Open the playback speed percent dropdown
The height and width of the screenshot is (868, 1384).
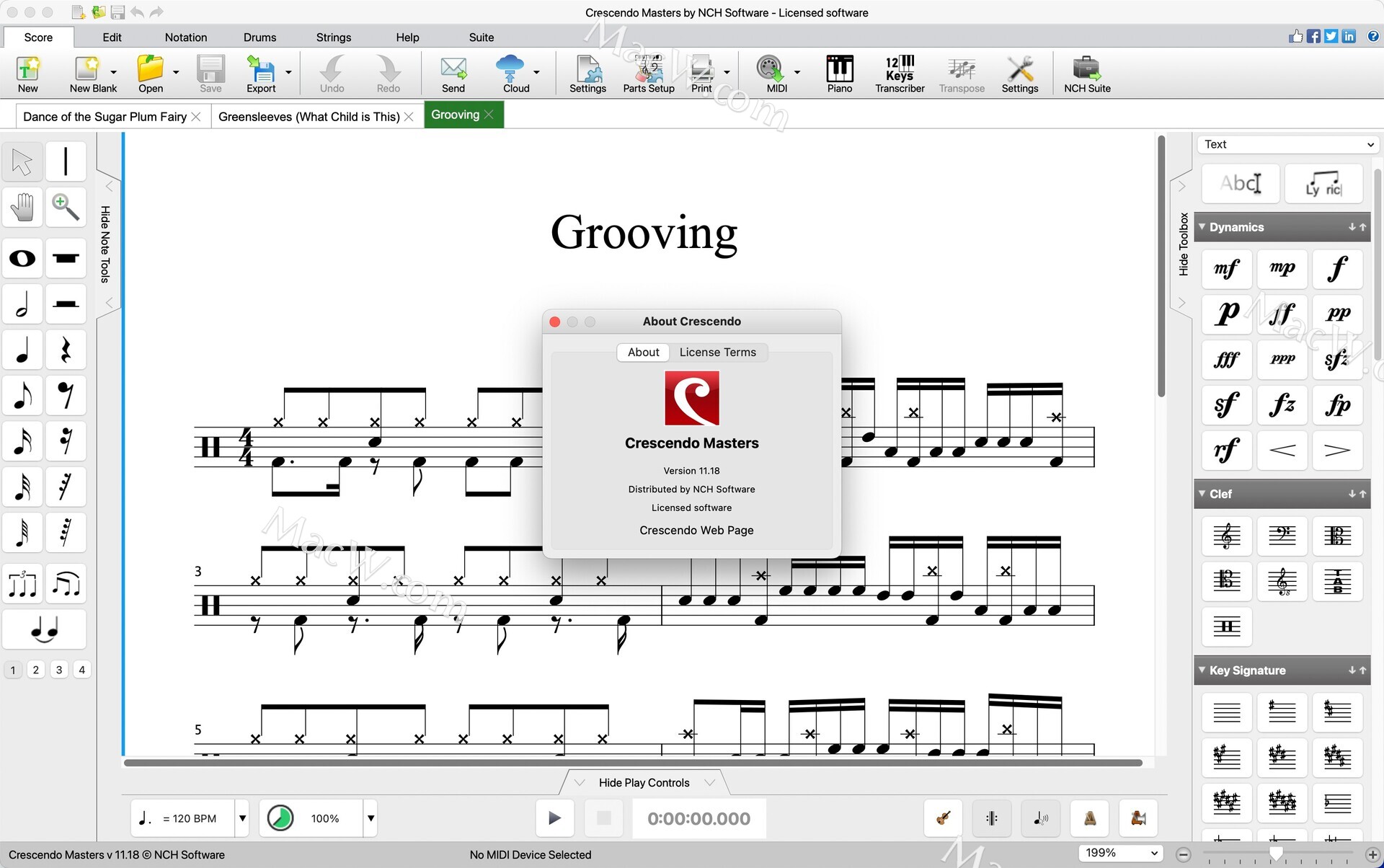pos(371,818)
